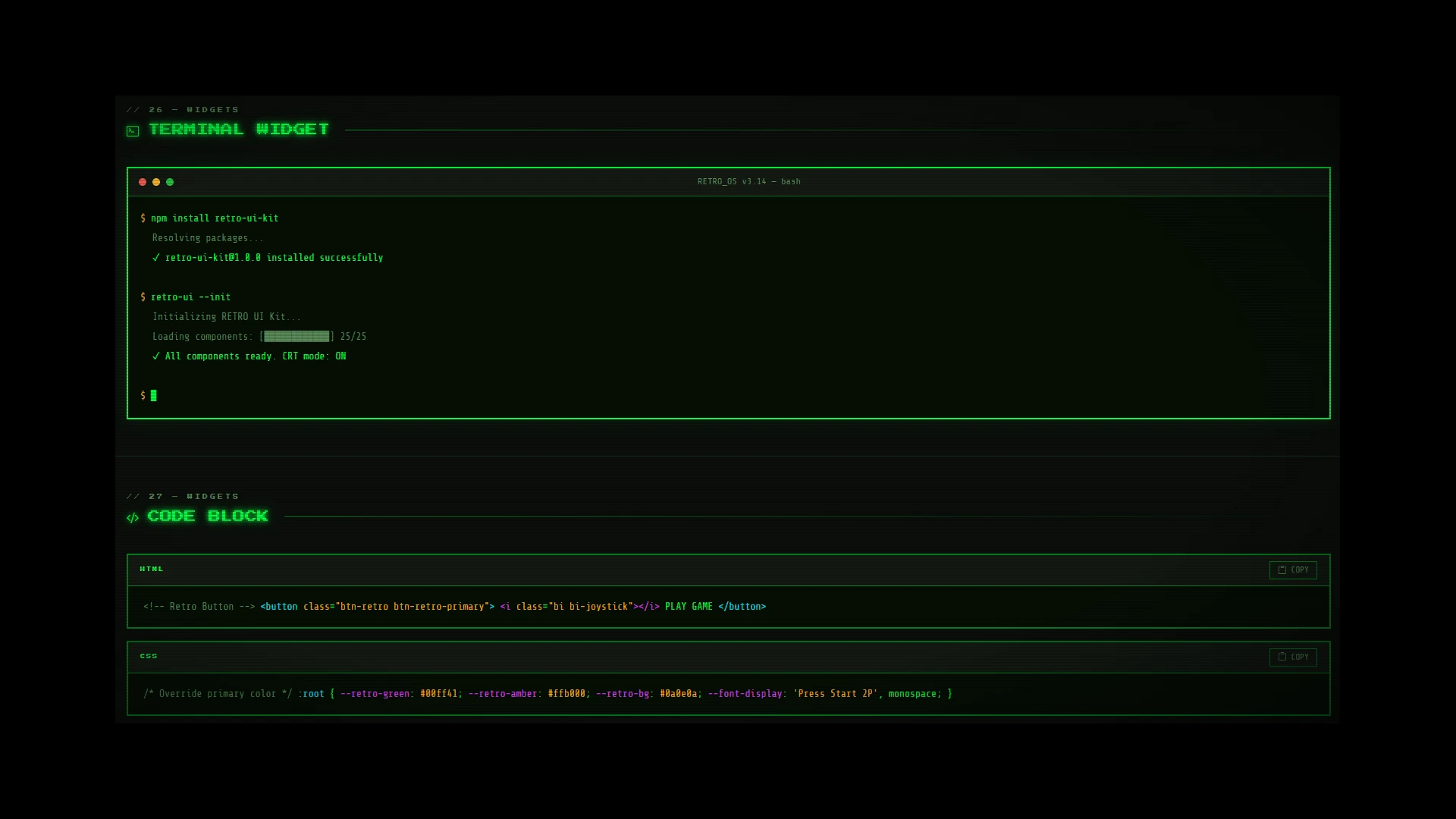This screenshot has height=819, width=1456.
Task: Copy the CSS code snippet
Action: (x=1293, y=657)
